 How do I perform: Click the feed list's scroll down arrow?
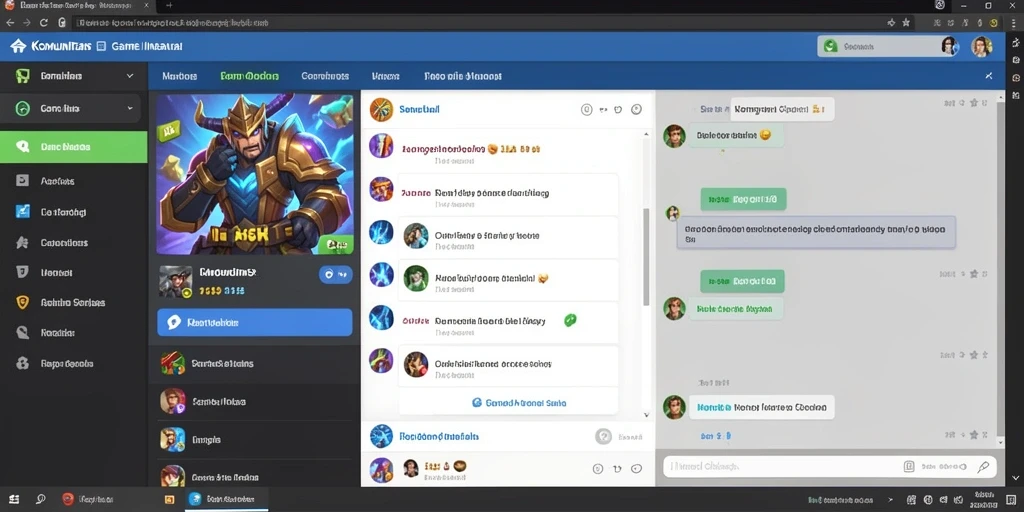[647, 415]
